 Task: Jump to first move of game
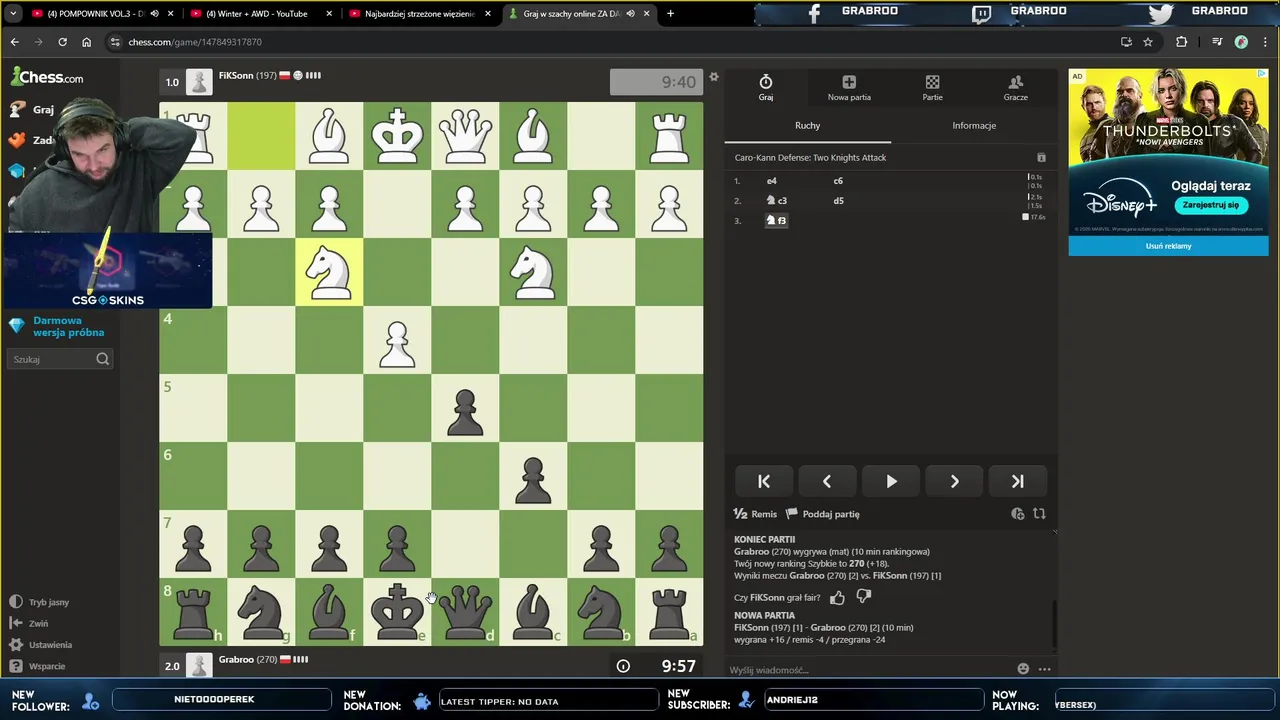click(764, 481)
